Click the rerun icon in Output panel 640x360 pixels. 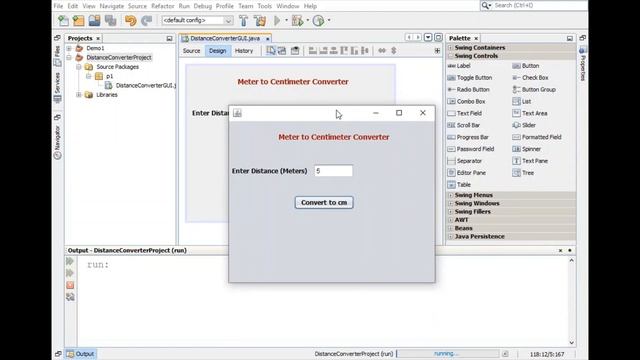pos(70,261)
